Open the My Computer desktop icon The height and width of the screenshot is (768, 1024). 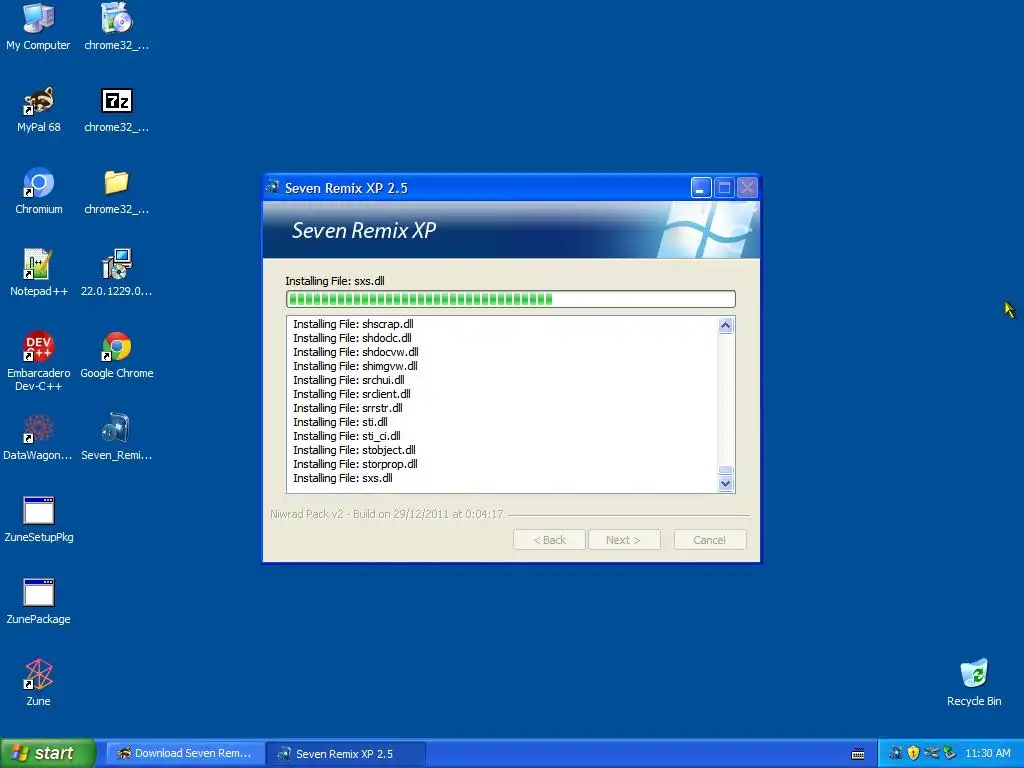coord(38,27)
